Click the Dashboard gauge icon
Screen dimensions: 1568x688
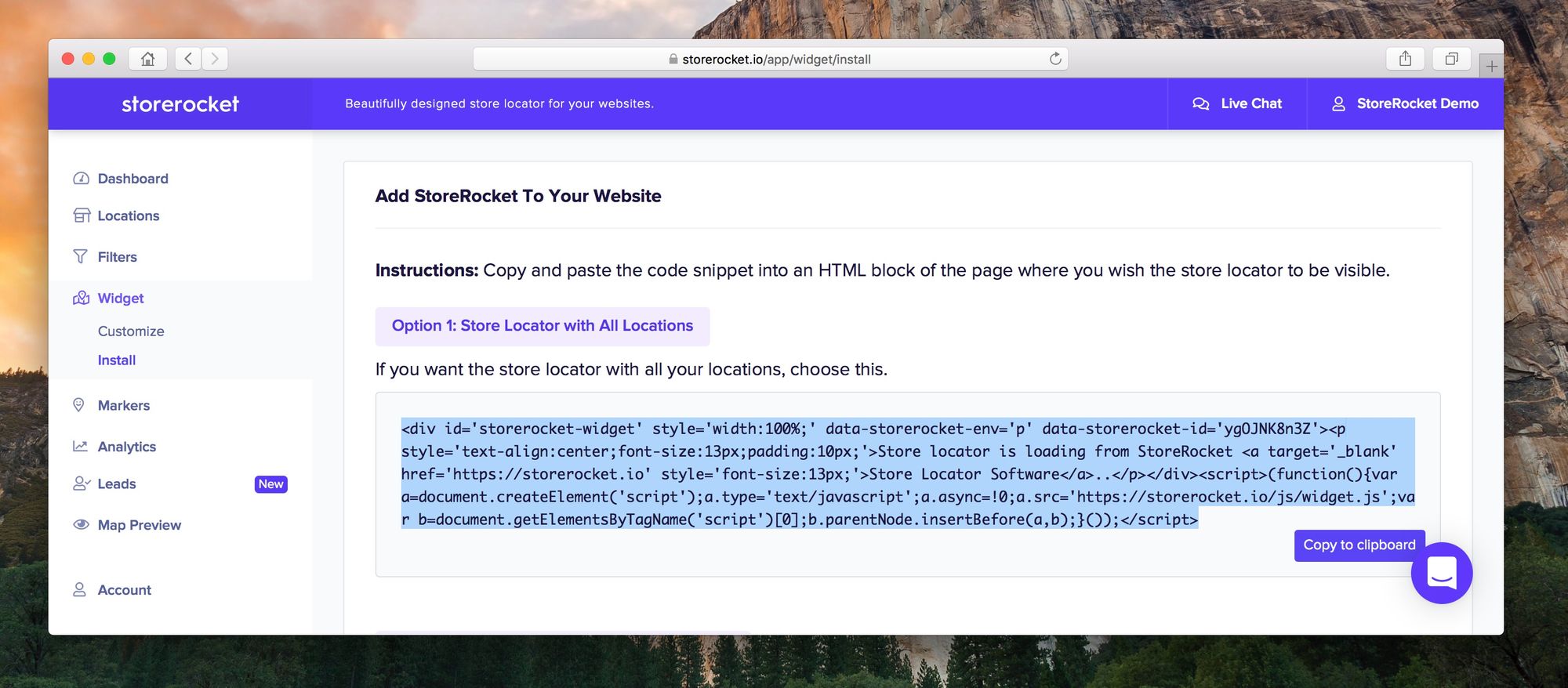81,179
